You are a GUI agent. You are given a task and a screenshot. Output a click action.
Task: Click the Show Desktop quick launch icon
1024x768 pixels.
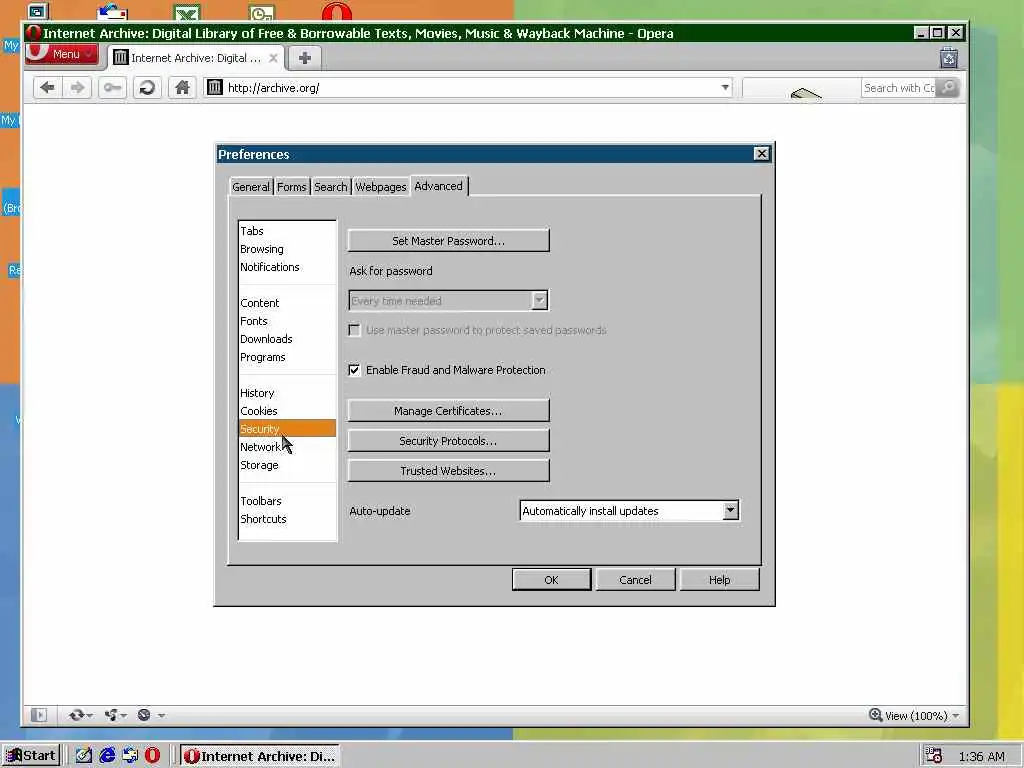click(x=84, y=756)
